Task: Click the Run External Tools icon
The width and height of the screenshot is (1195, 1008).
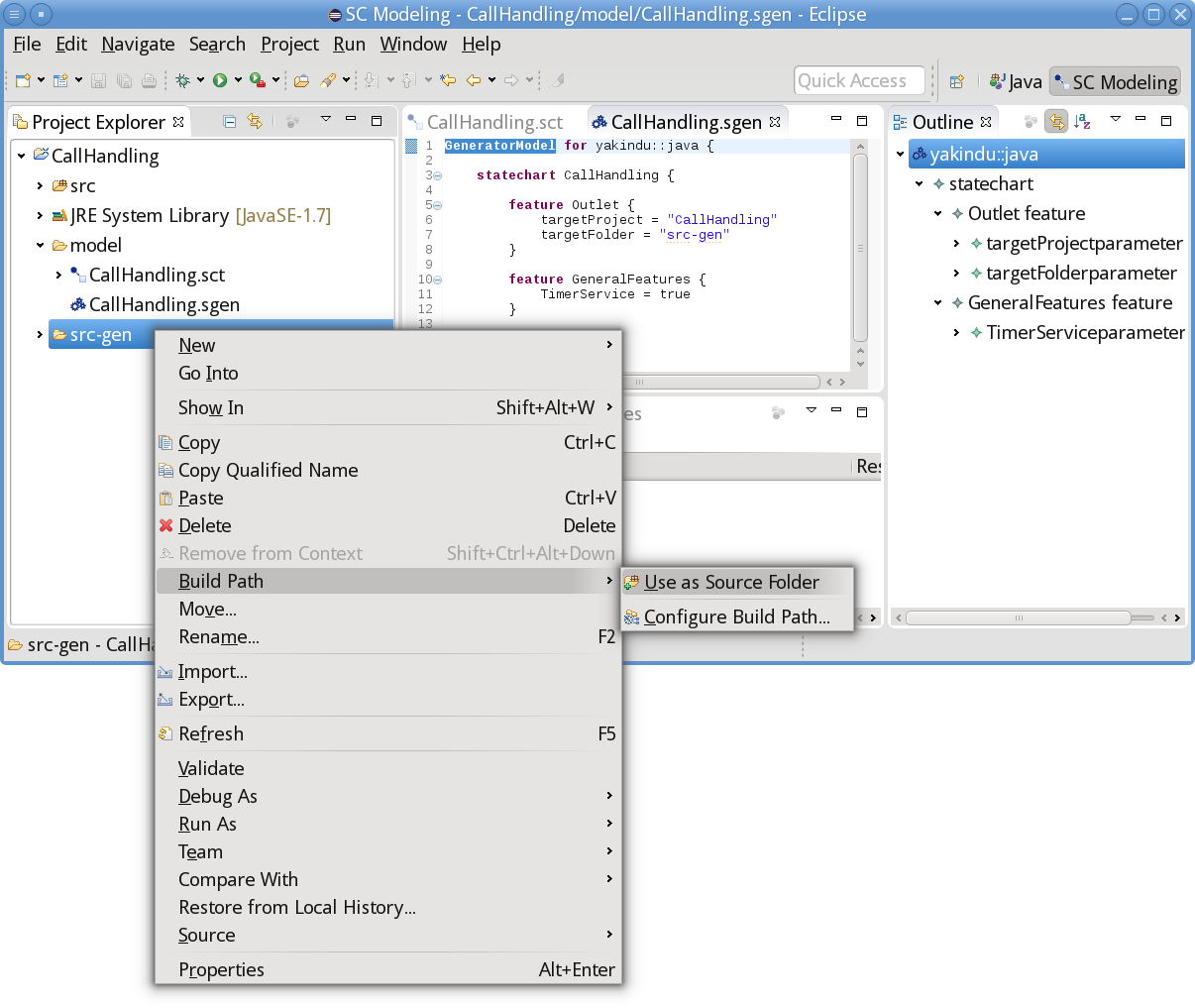Action: 257,80
